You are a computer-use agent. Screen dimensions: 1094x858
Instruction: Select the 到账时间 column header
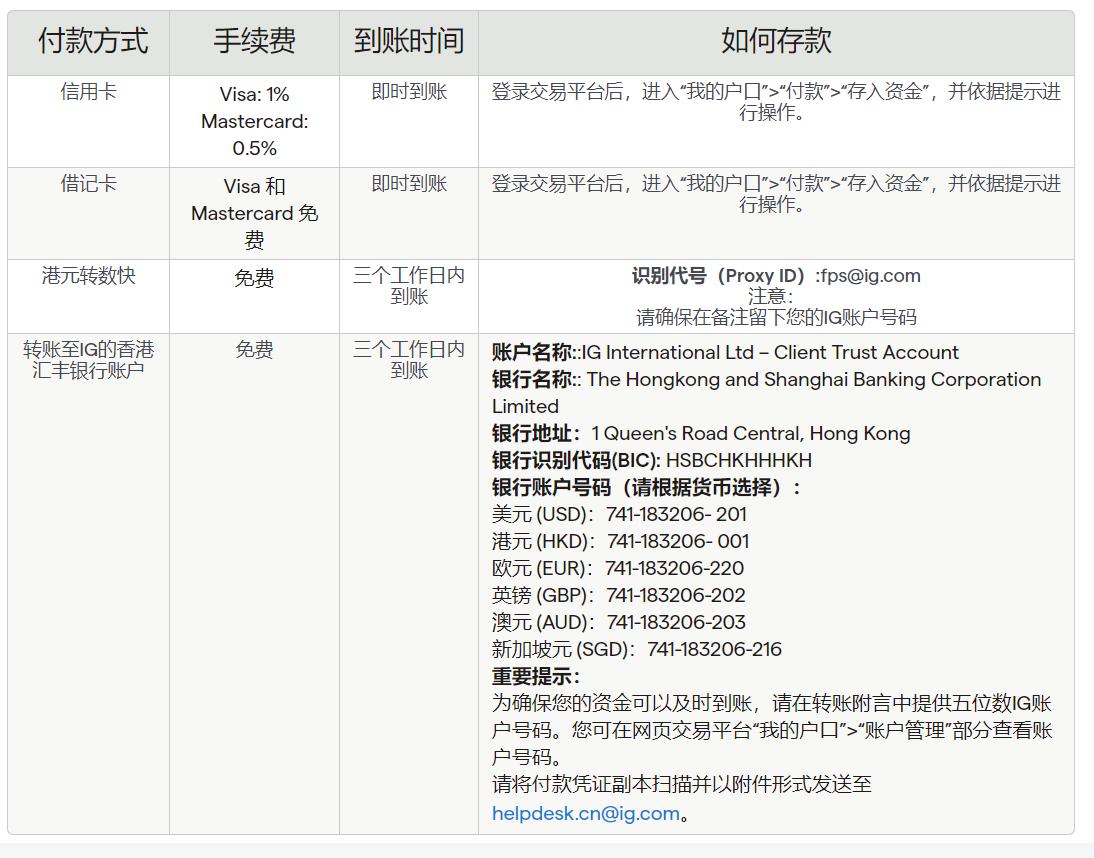409,41
